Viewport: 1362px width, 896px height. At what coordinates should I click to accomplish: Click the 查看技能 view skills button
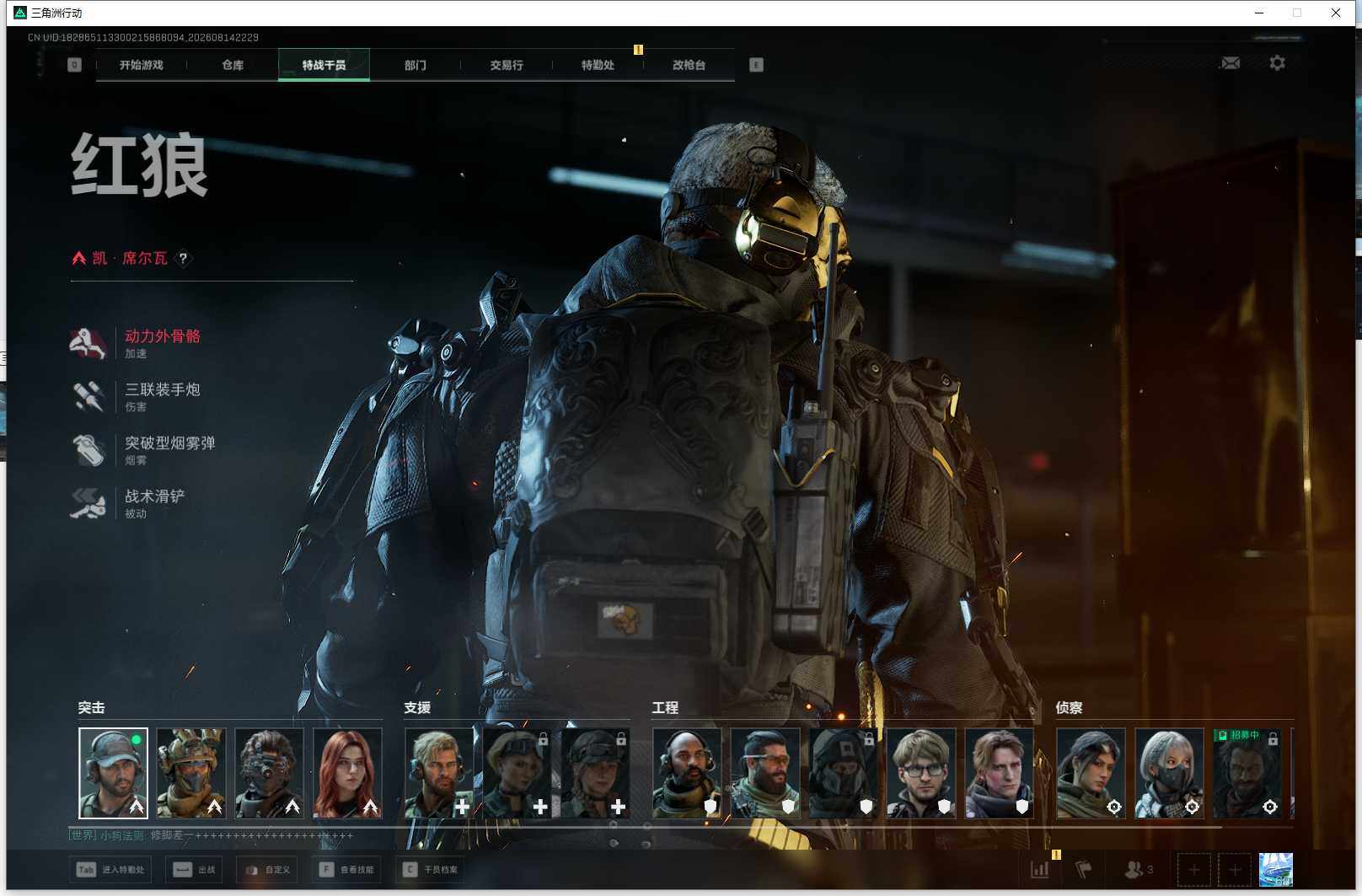346,870
